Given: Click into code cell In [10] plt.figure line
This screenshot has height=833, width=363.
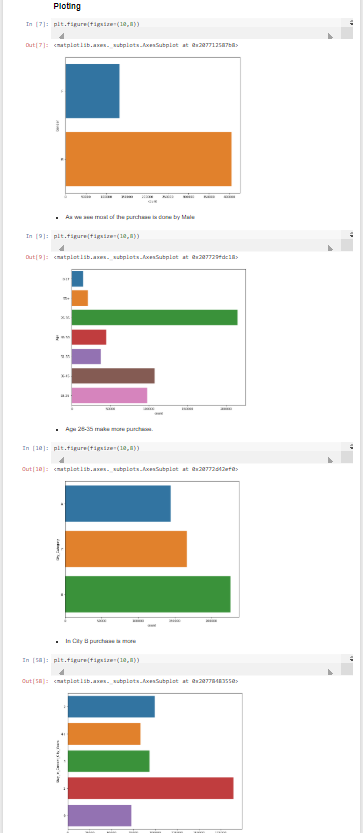Looking at the screenshot, I should tap(97, 448).
